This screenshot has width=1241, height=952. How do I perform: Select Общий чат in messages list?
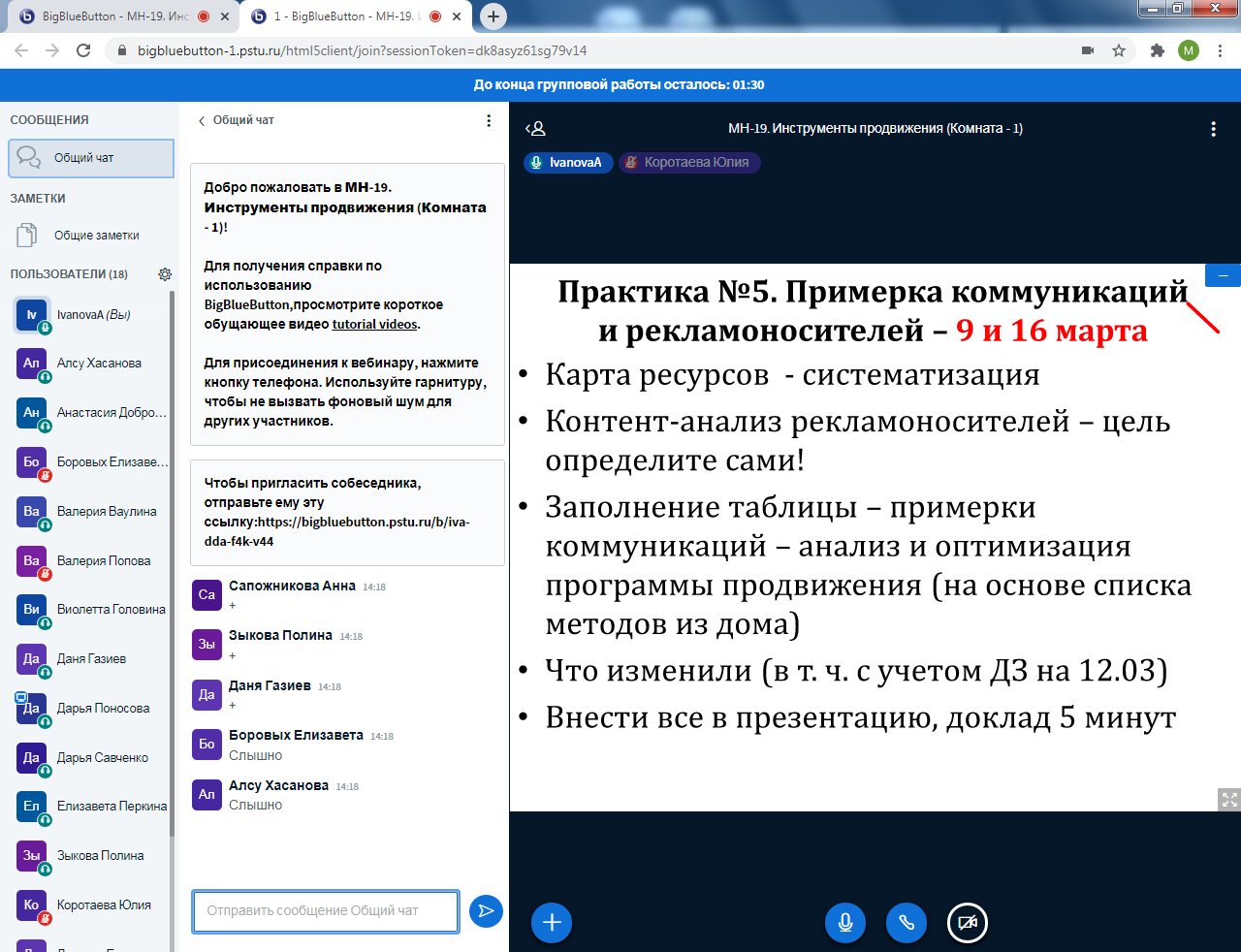coord(91,158)
